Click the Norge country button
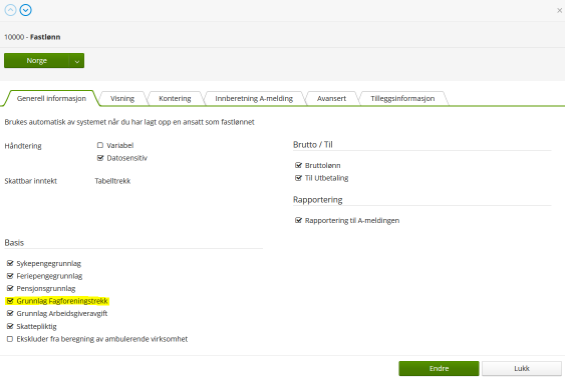Screen dimensions: 565x382 point(36,61)
